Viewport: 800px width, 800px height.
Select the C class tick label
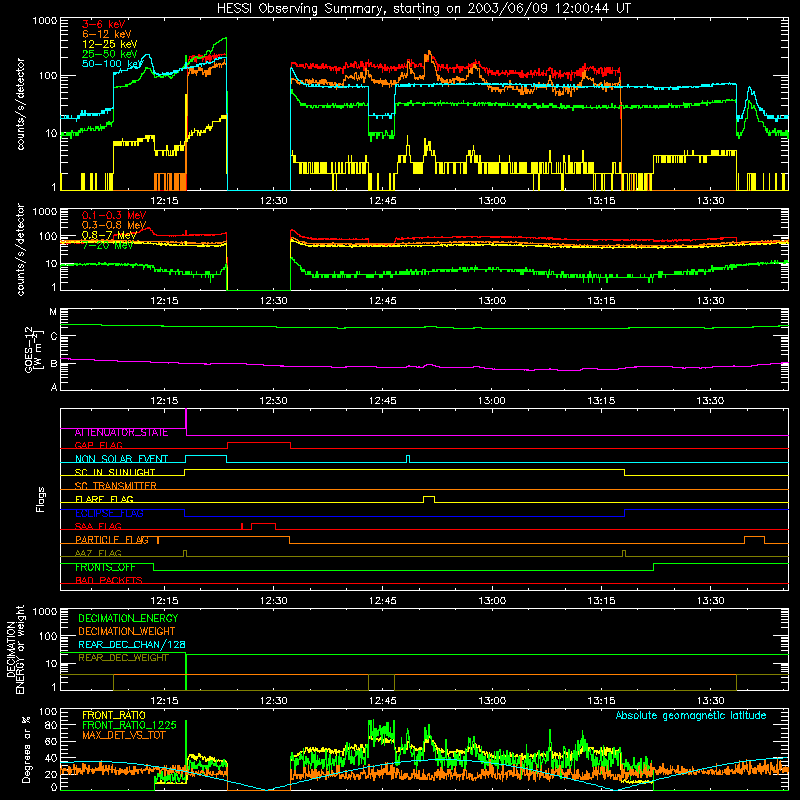[54, 337]
